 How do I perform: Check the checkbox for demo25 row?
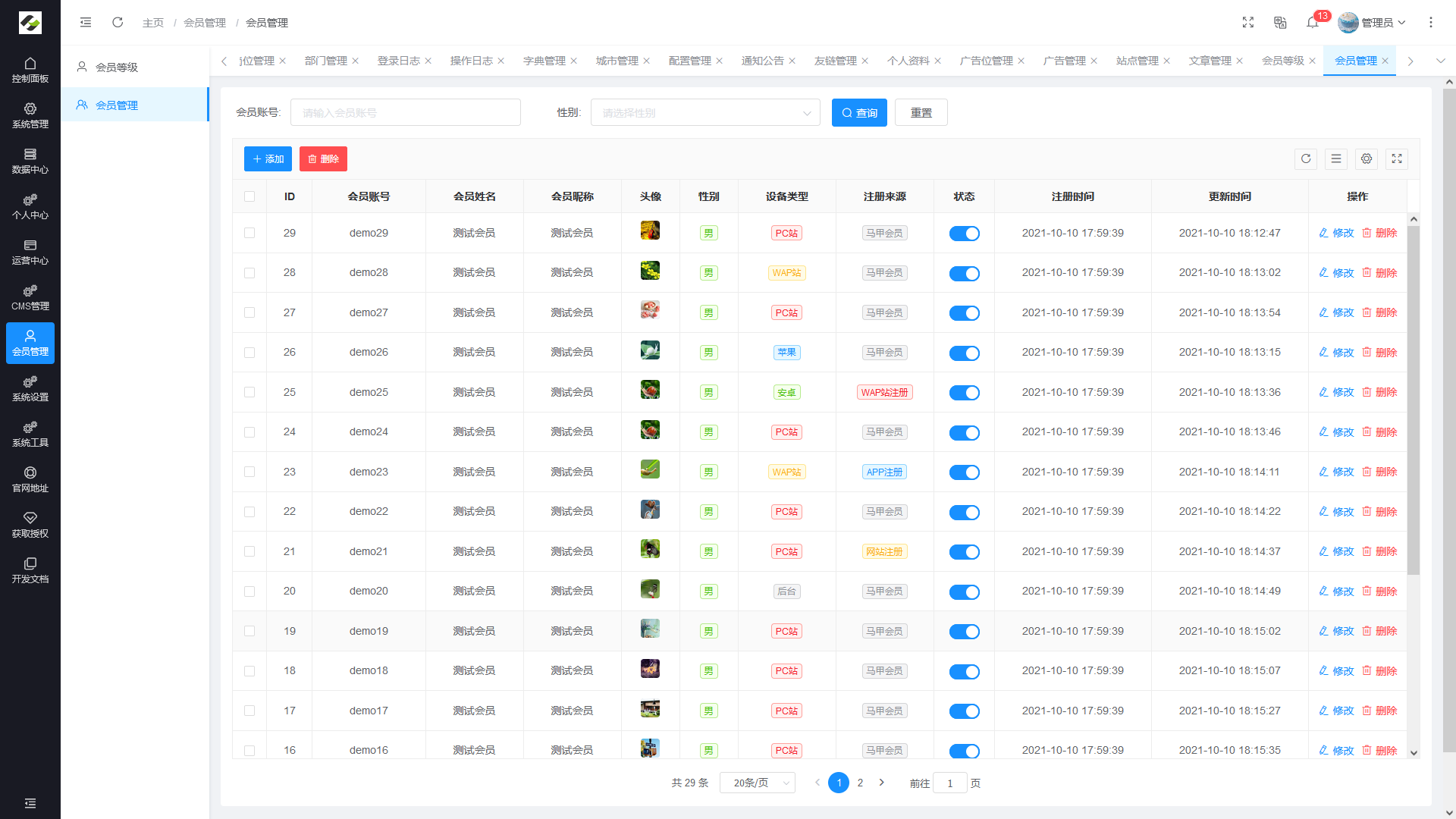pos(249,393)
